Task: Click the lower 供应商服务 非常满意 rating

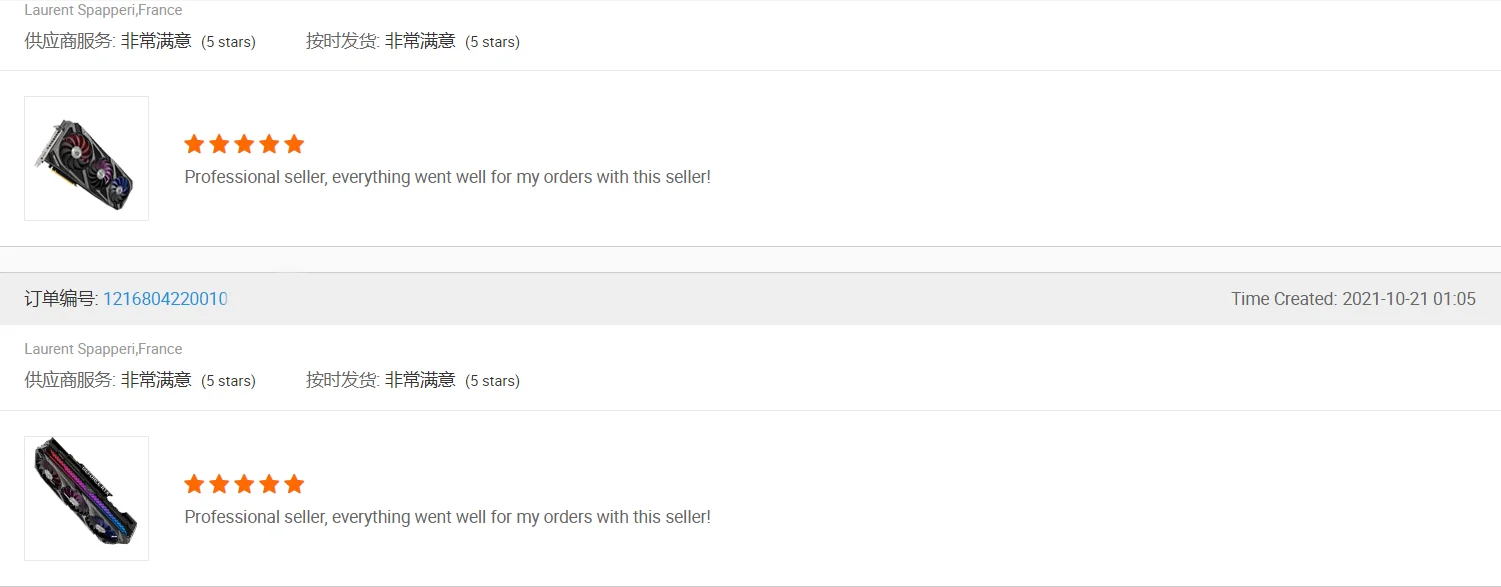Action: tap(108, 380)
